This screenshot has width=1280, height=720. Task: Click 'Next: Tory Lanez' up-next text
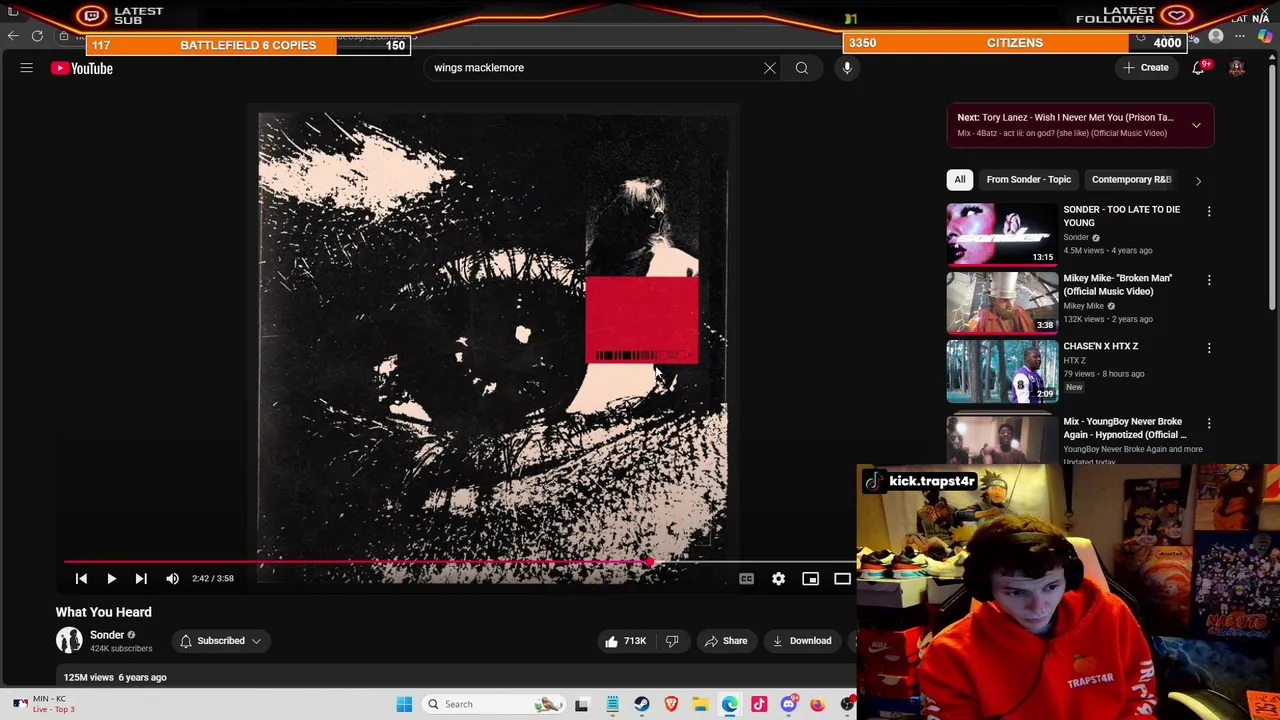(1065, 117)
